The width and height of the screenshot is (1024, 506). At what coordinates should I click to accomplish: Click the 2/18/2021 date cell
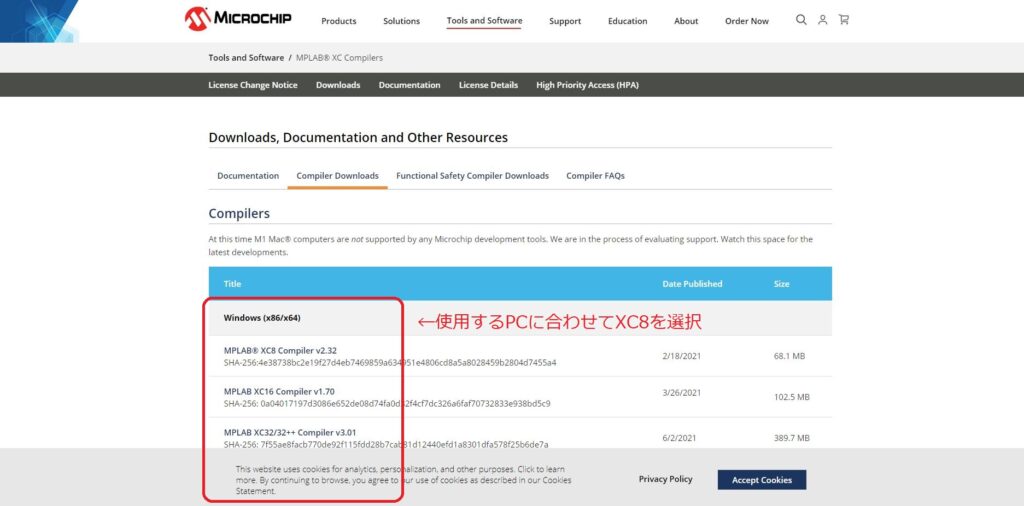[x=681, y=356]
